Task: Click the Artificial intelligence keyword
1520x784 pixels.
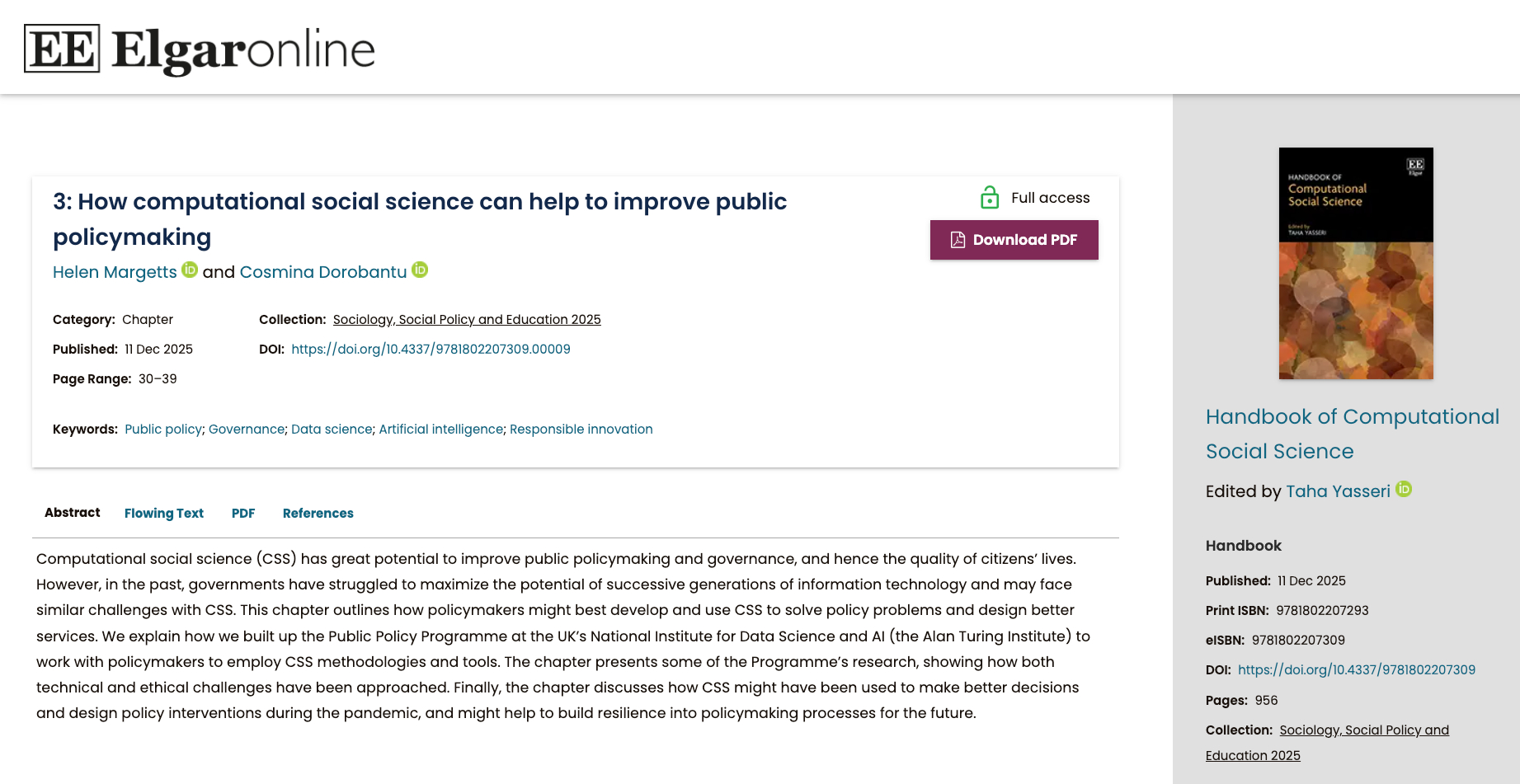Action: tap(441, 429)
